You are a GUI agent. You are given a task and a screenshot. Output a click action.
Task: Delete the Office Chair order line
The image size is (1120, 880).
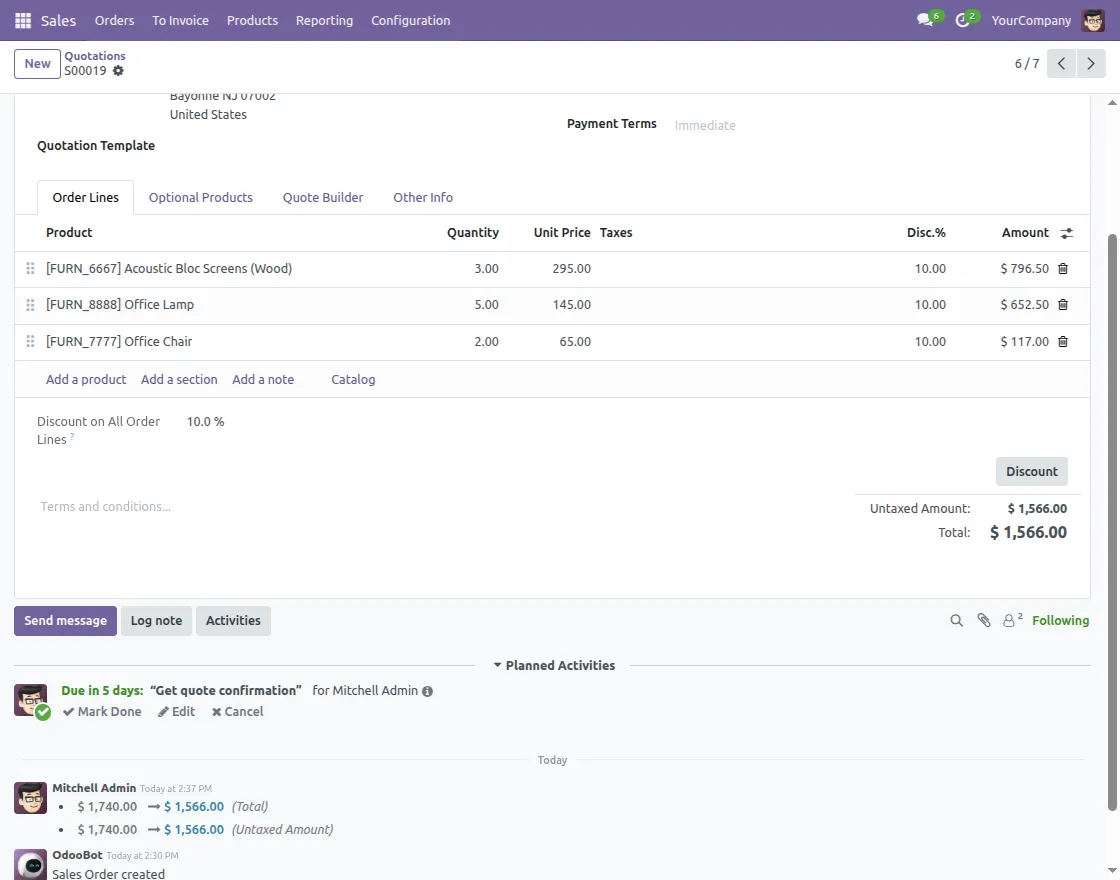point(1063,342)
